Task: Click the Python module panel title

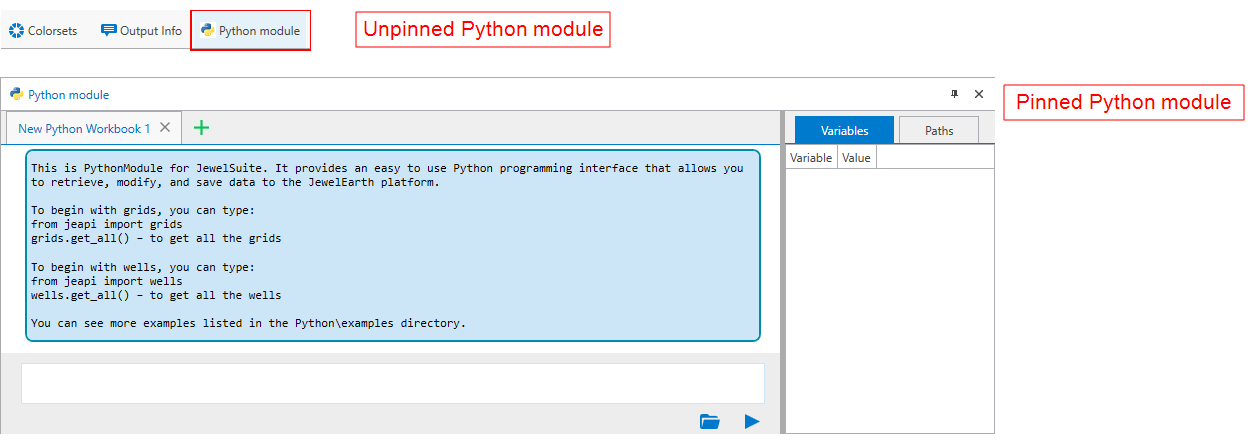Action: click(x=68, y=95)
